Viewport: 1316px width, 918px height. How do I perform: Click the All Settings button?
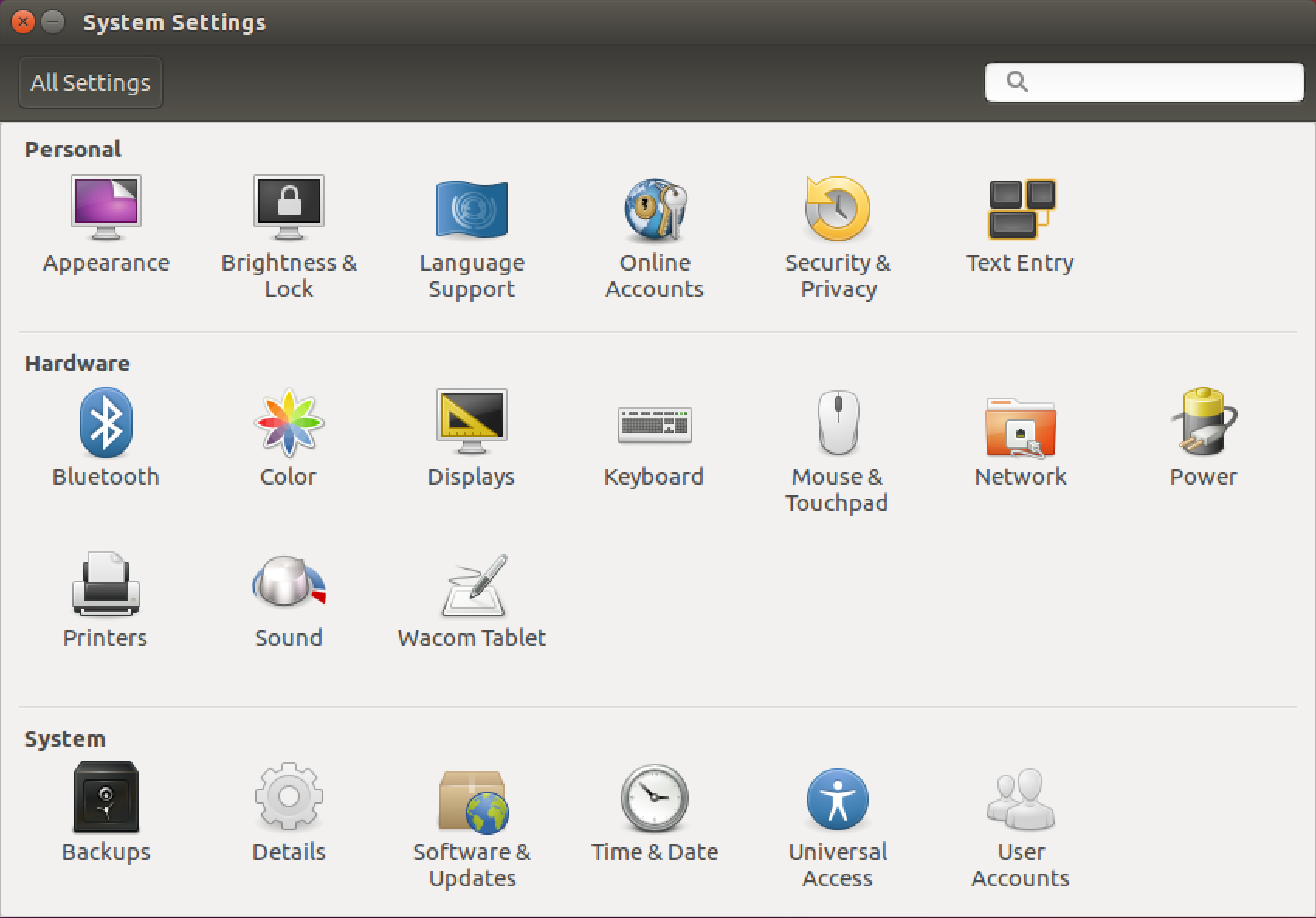click(90, 82)
